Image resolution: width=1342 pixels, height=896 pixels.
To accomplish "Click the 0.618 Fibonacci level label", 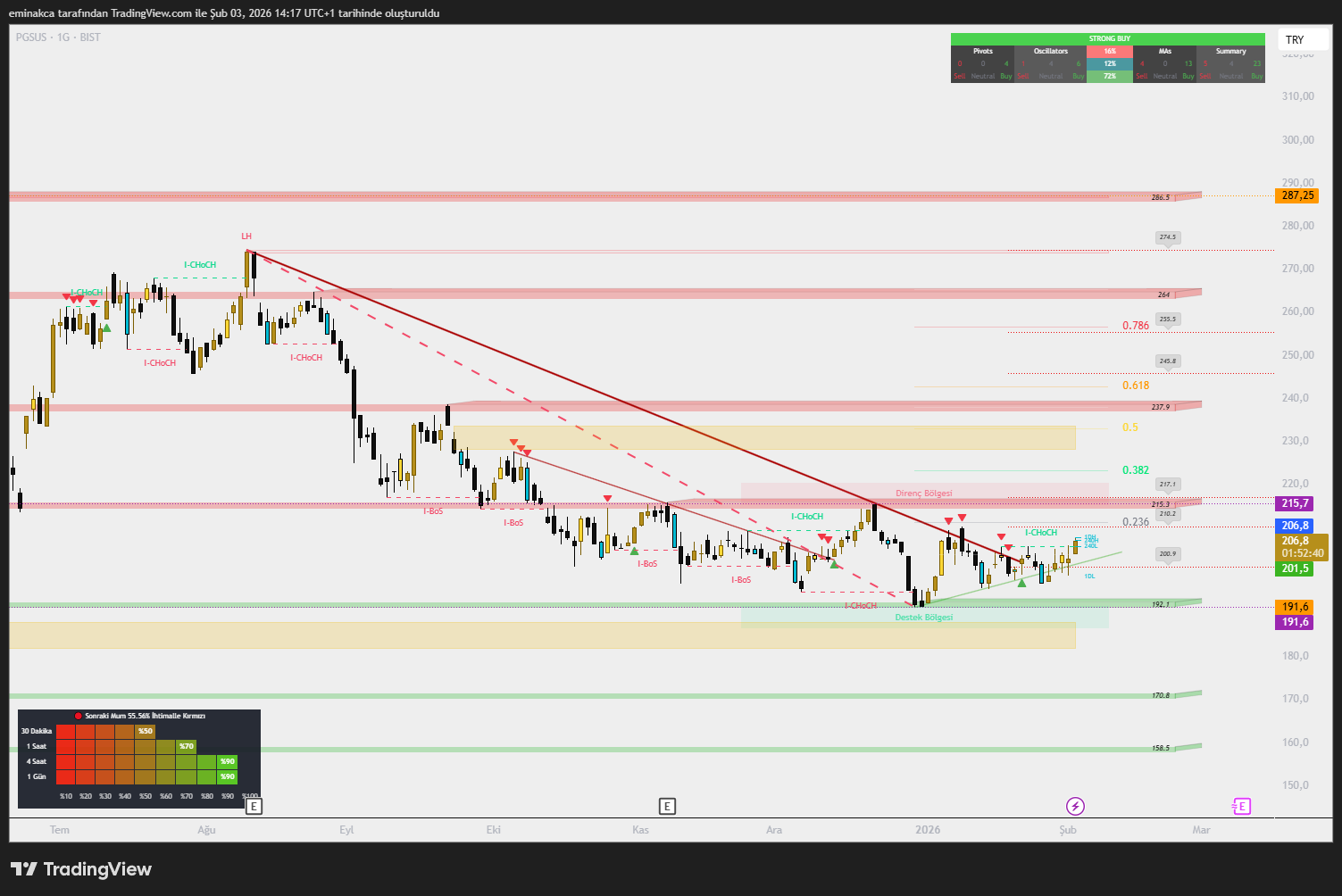I will click(x=1136, y=386).
